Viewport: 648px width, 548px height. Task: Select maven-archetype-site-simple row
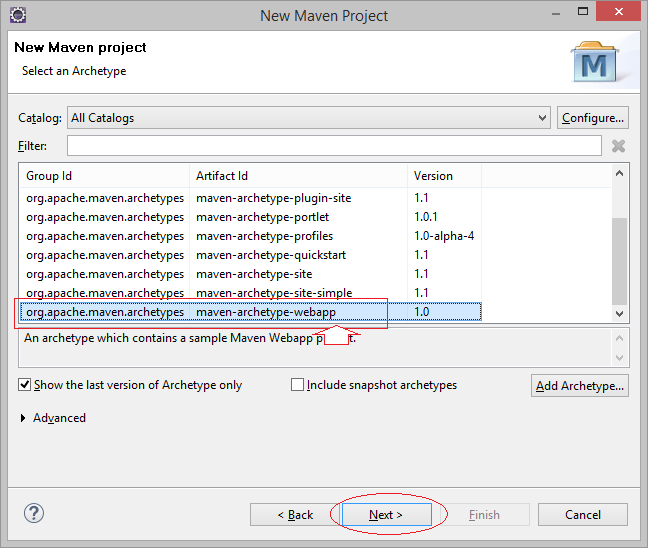[x=250, y=293]
